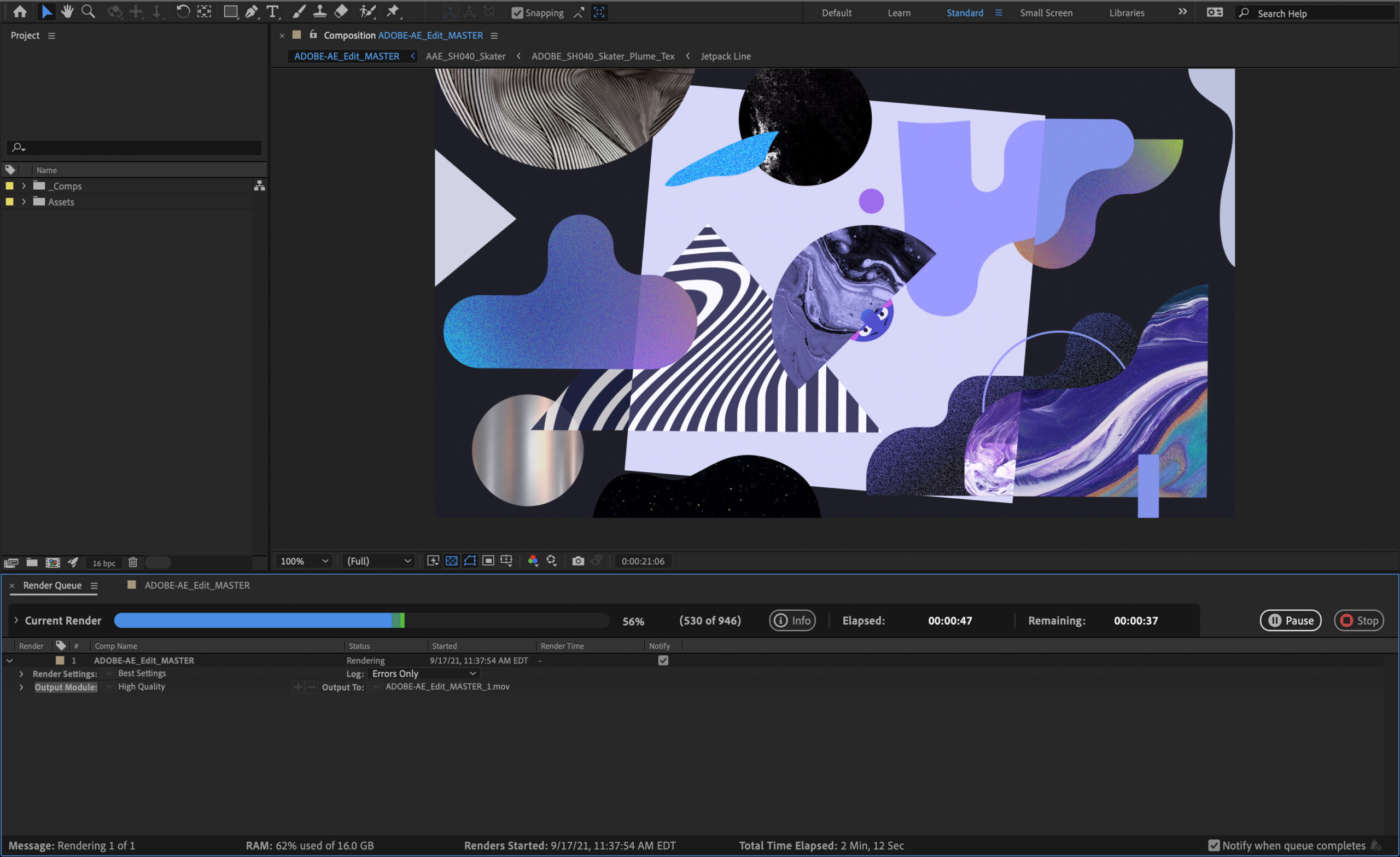Click the 16 bpc project depth indicator

pyautogui.click(x=102, y=562)
